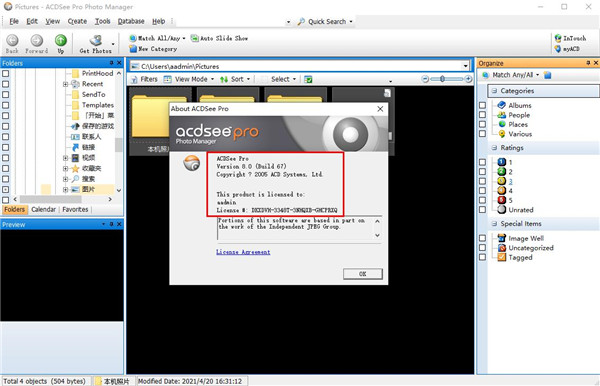Check the Places checkbox
Image resolution: width=600 pixels, height=386 pixels.
[483, 124]
